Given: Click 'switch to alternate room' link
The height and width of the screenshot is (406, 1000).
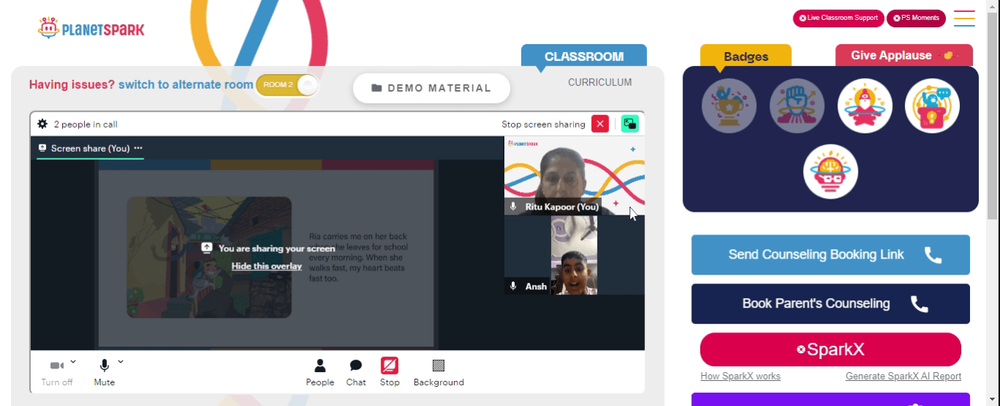Looking at the screenshot, I should [x=185, y=85].
